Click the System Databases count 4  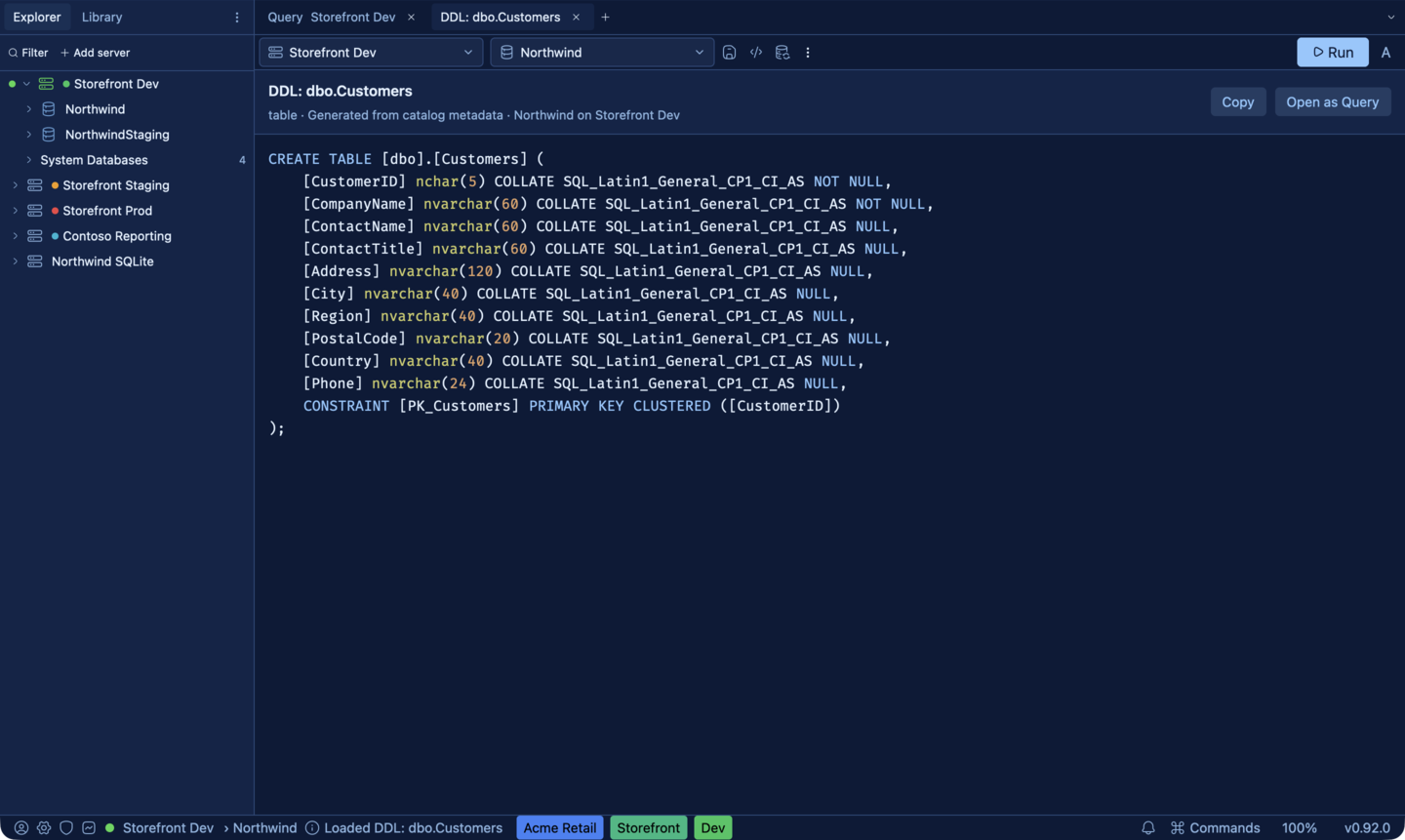click(x=242, y=160)
